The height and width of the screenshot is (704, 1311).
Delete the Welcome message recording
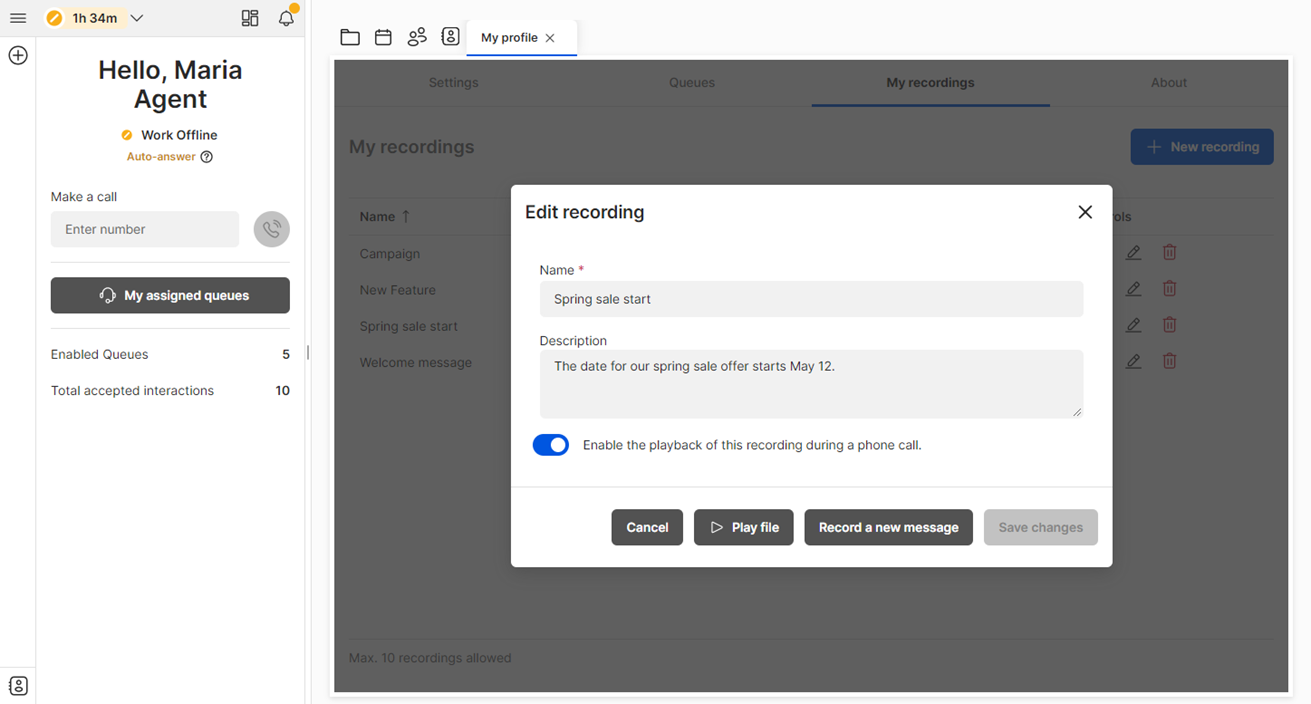tap(1169, 361)
